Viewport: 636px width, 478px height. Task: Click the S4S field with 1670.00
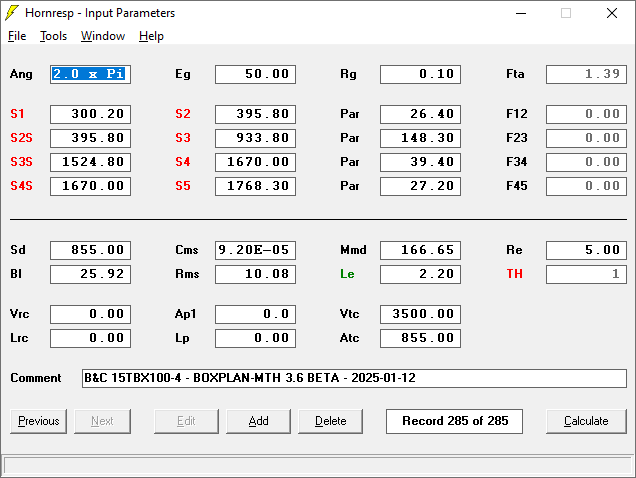[x=90, y=186]
